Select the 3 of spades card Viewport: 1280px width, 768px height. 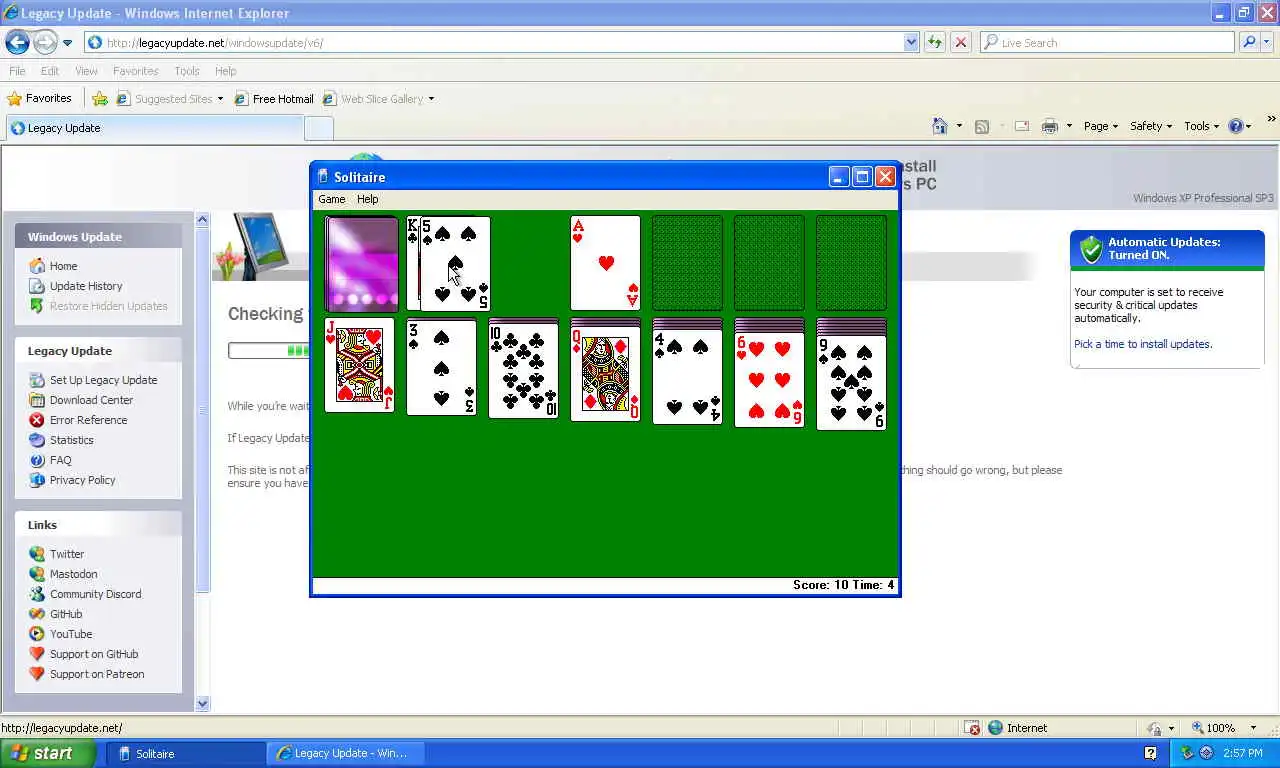[441, 367]
